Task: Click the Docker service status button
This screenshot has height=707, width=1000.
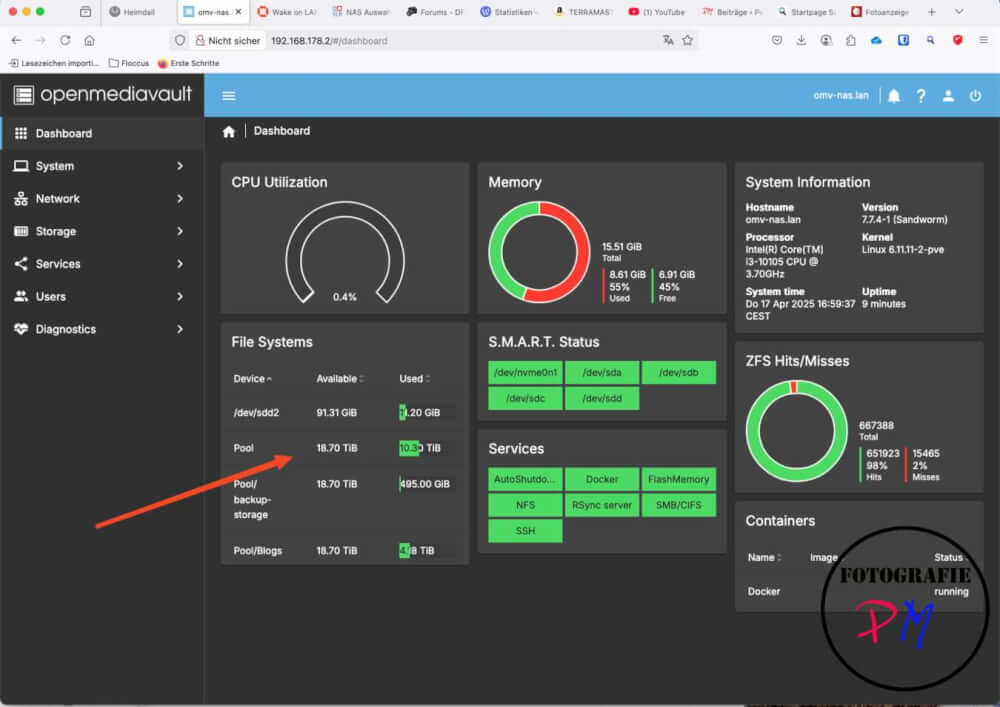Action: 601,479
